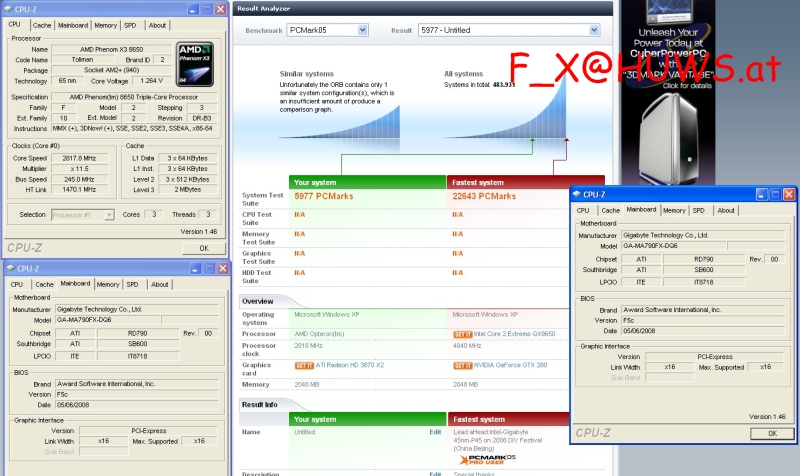Click Southbridge SB600 value in right CPU-Z
Screen dimensions: 800x476
click(x=704, y=270)
